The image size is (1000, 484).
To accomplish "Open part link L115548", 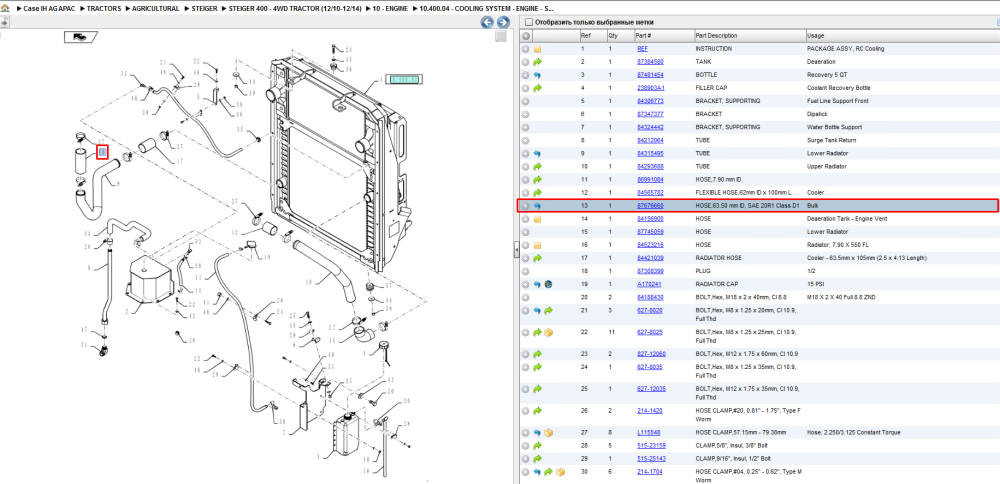I will [649, 433].
